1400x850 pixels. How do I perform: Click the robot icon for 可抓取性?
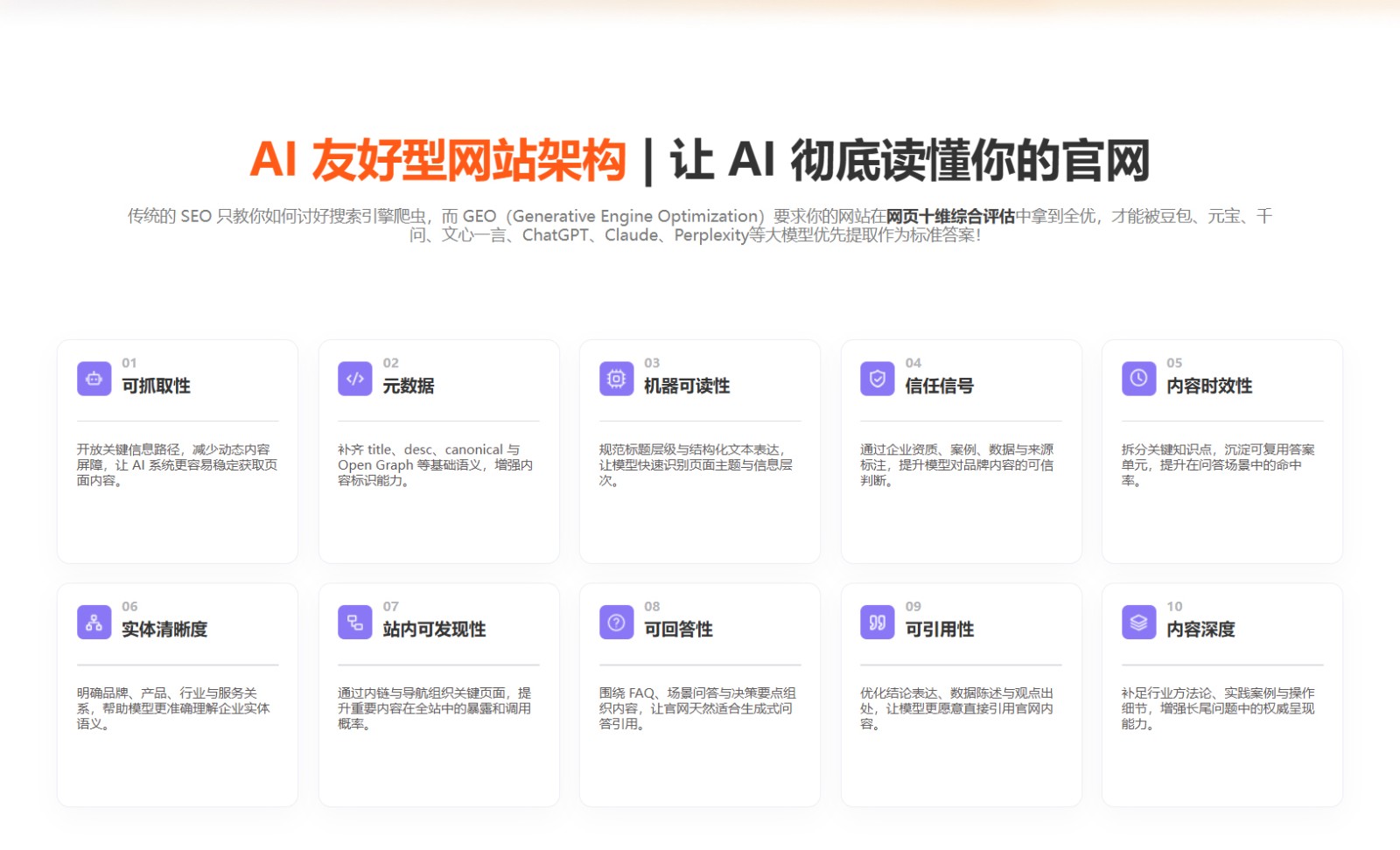[94, 379]
